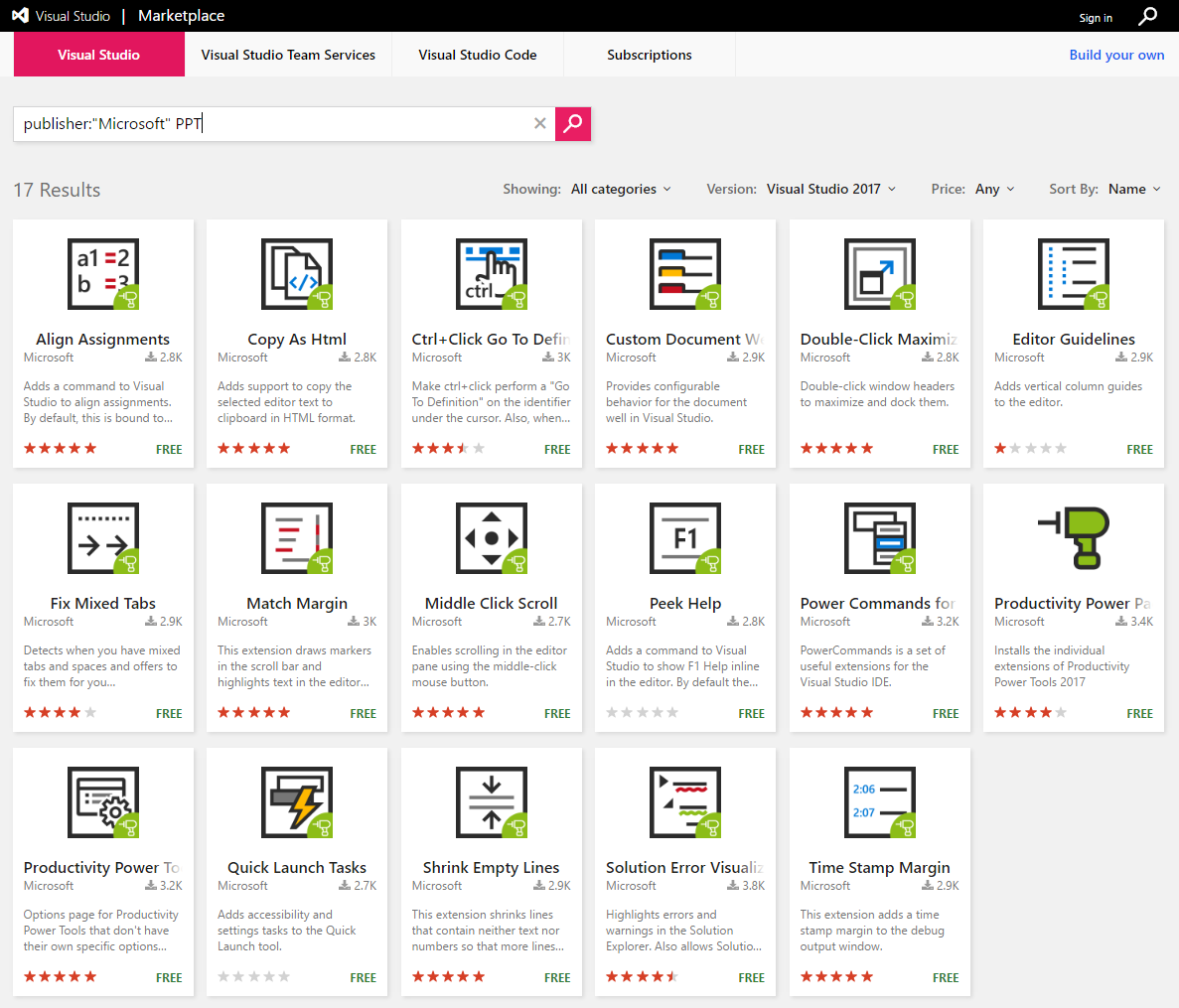Open the Align Assignments extension icon
The image size is (1179, 1008).
[x=103, y=274]
